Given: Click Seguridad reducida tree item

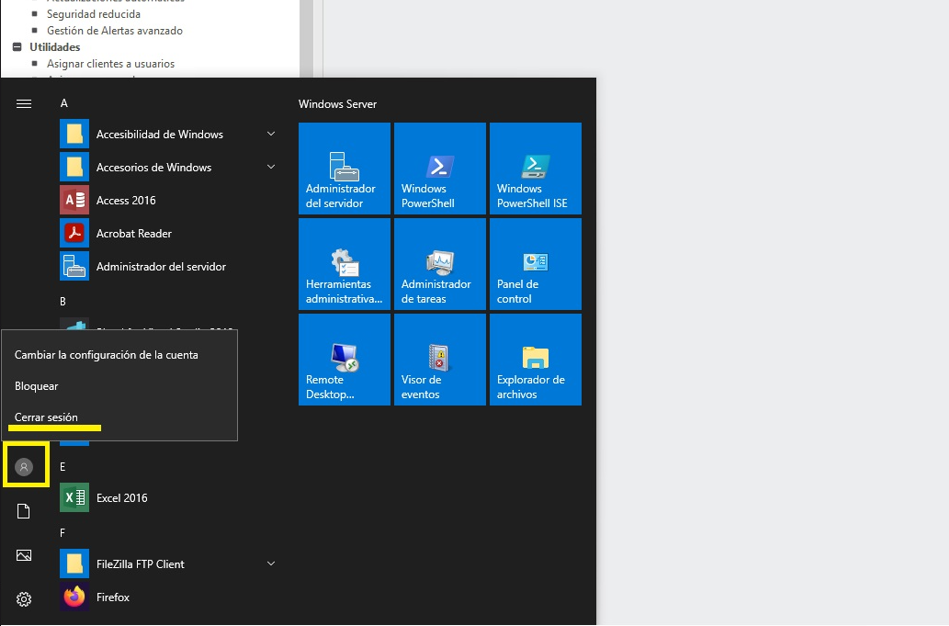Looking at the screenshot, I should [94, 14].
